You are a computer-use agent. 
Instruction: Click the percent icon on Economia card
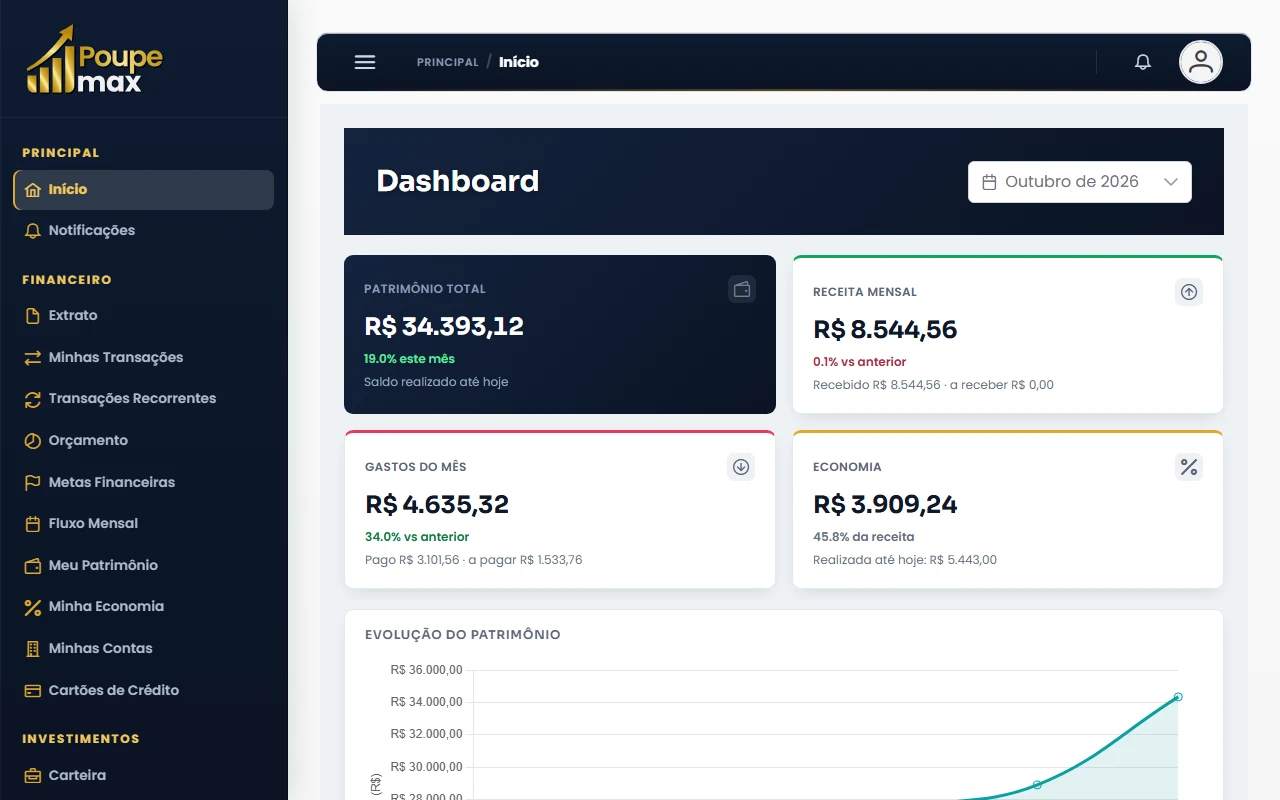(1189, 467)
